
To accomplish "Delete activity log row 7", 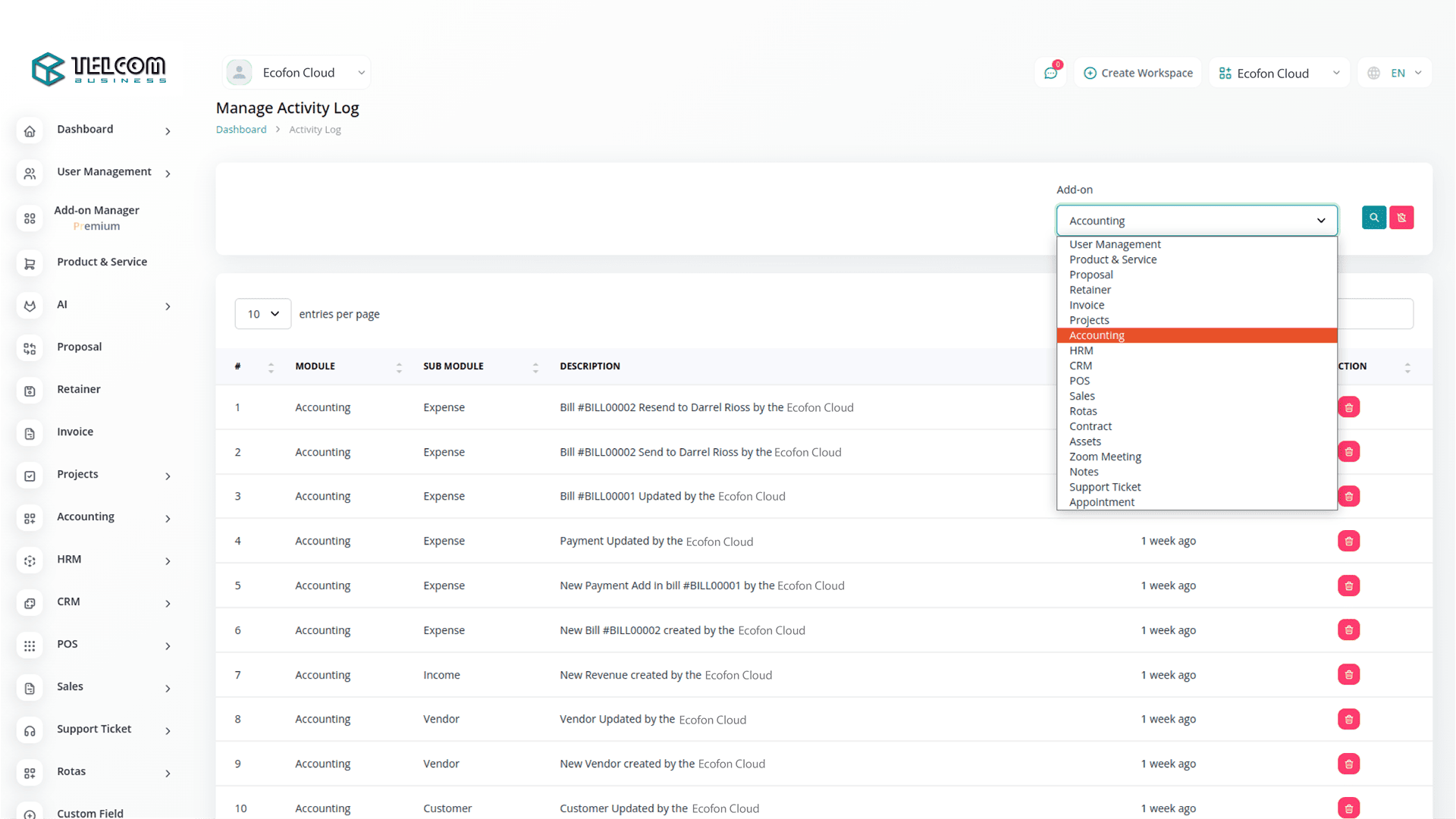I will click(x=1348, y=675).
